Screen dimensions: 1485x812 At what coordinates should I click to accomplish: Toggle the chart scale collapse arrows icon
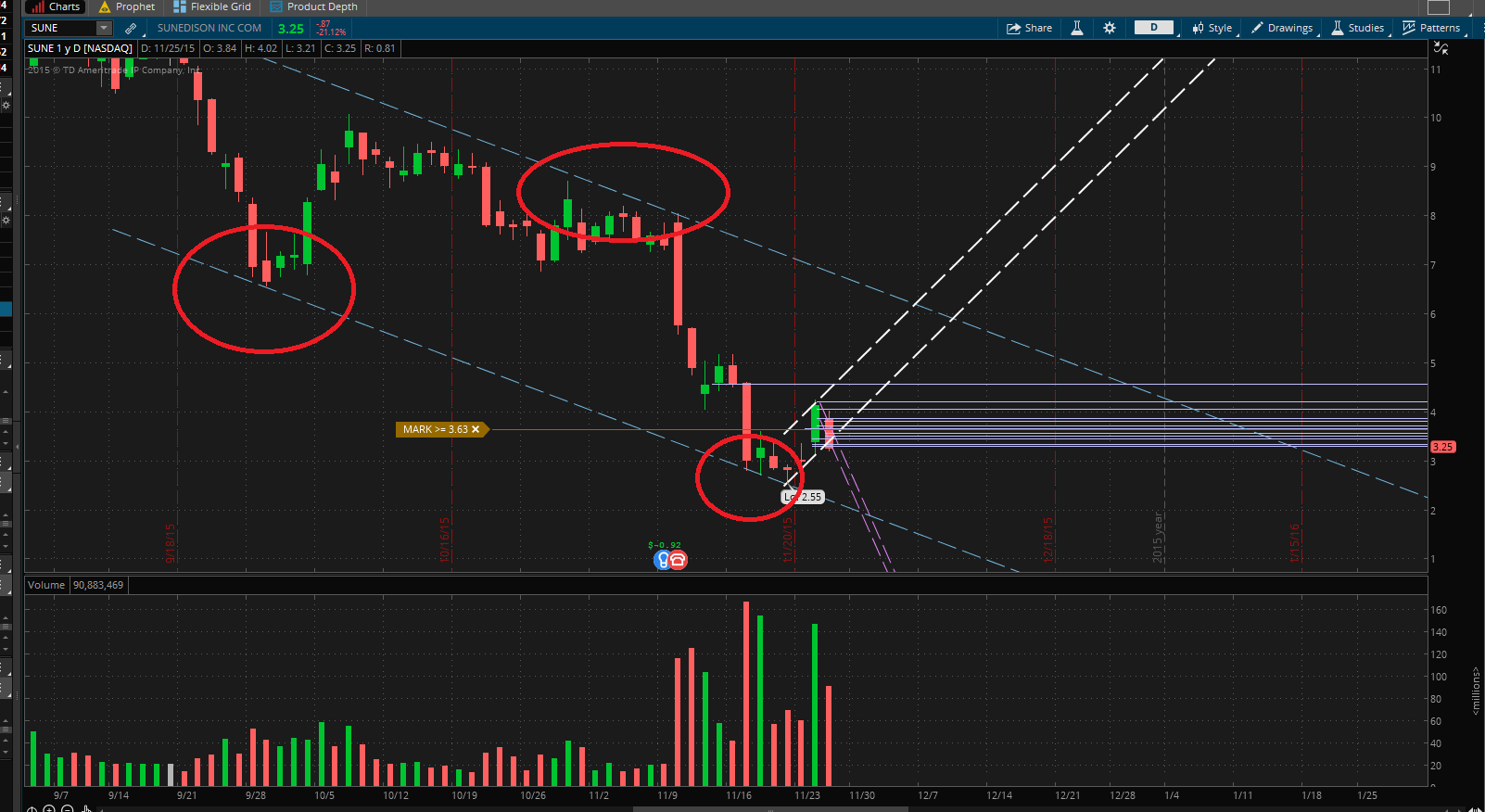point(1441,48)
